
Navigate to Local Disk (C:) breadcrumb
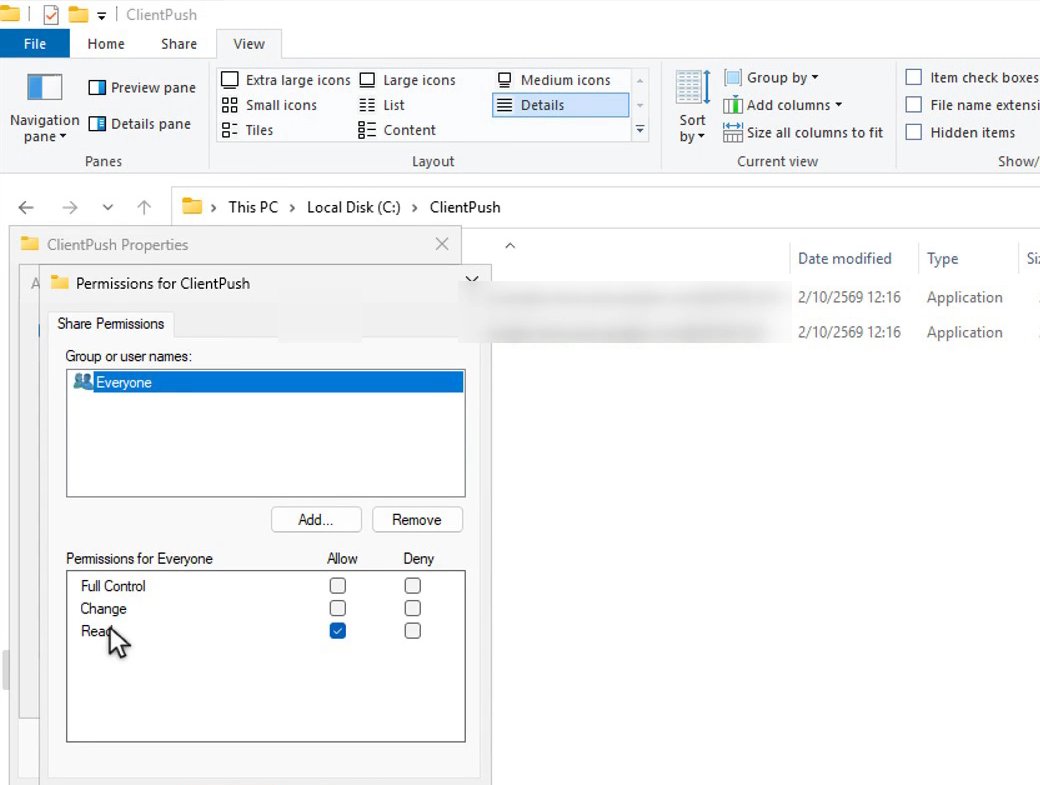(354, 208)
